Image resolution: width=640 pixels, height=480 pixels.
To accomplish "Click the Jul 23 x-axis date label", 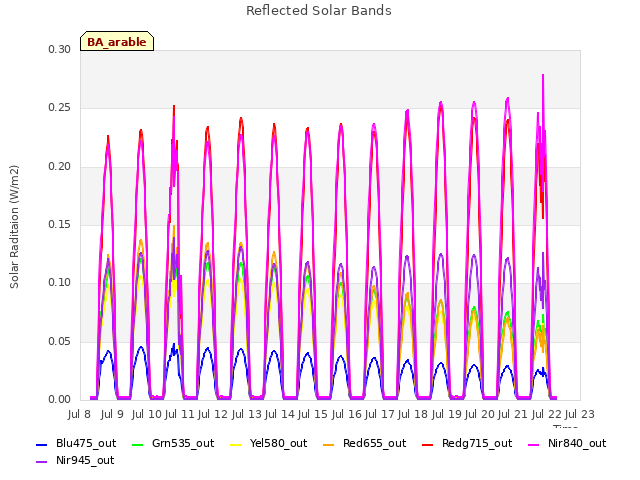I will coord(580,414).
